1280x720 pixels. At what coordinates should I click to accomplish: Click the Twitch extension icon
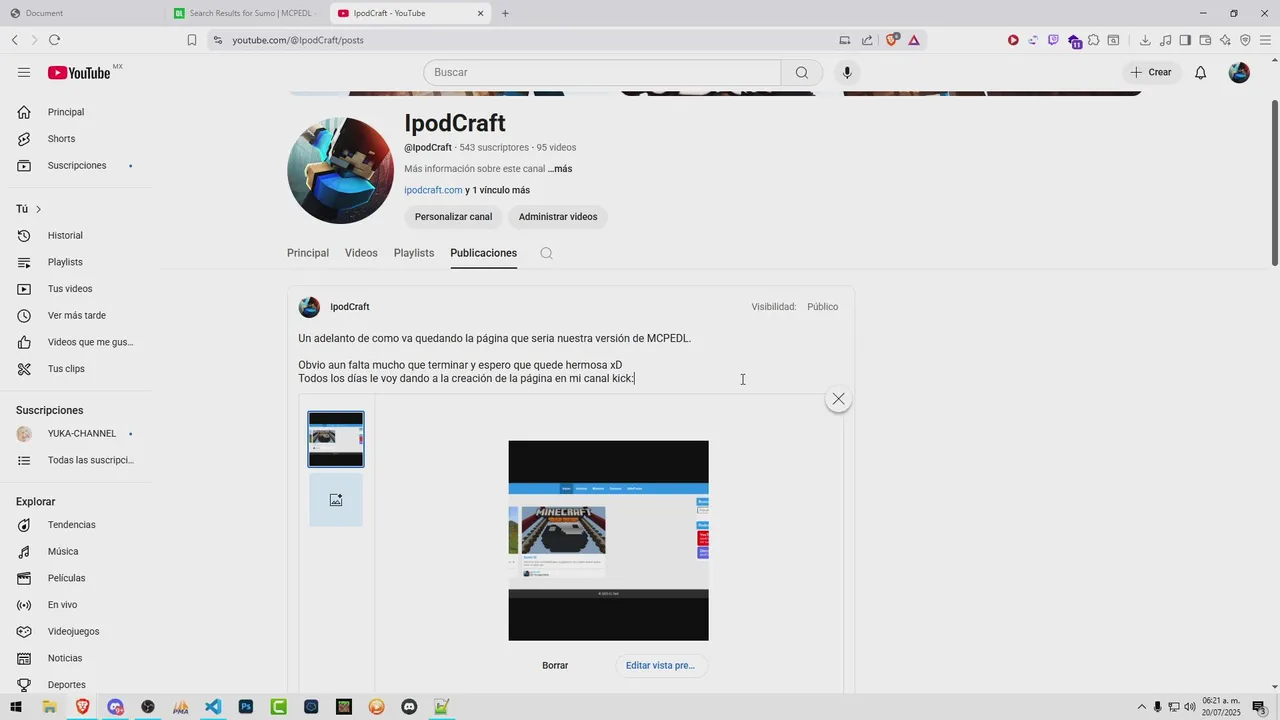[1053, 40]
